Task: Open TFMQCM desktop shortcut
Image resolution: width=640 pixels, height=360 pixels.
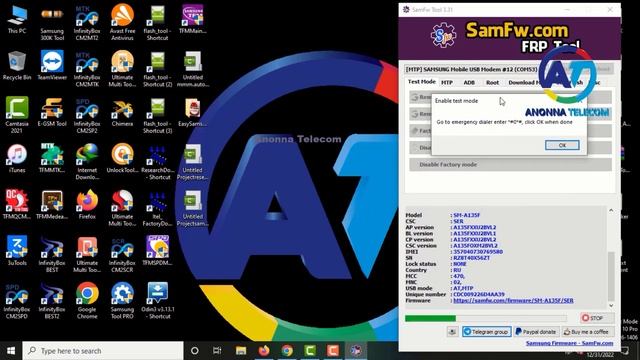Action: (17, 205)
